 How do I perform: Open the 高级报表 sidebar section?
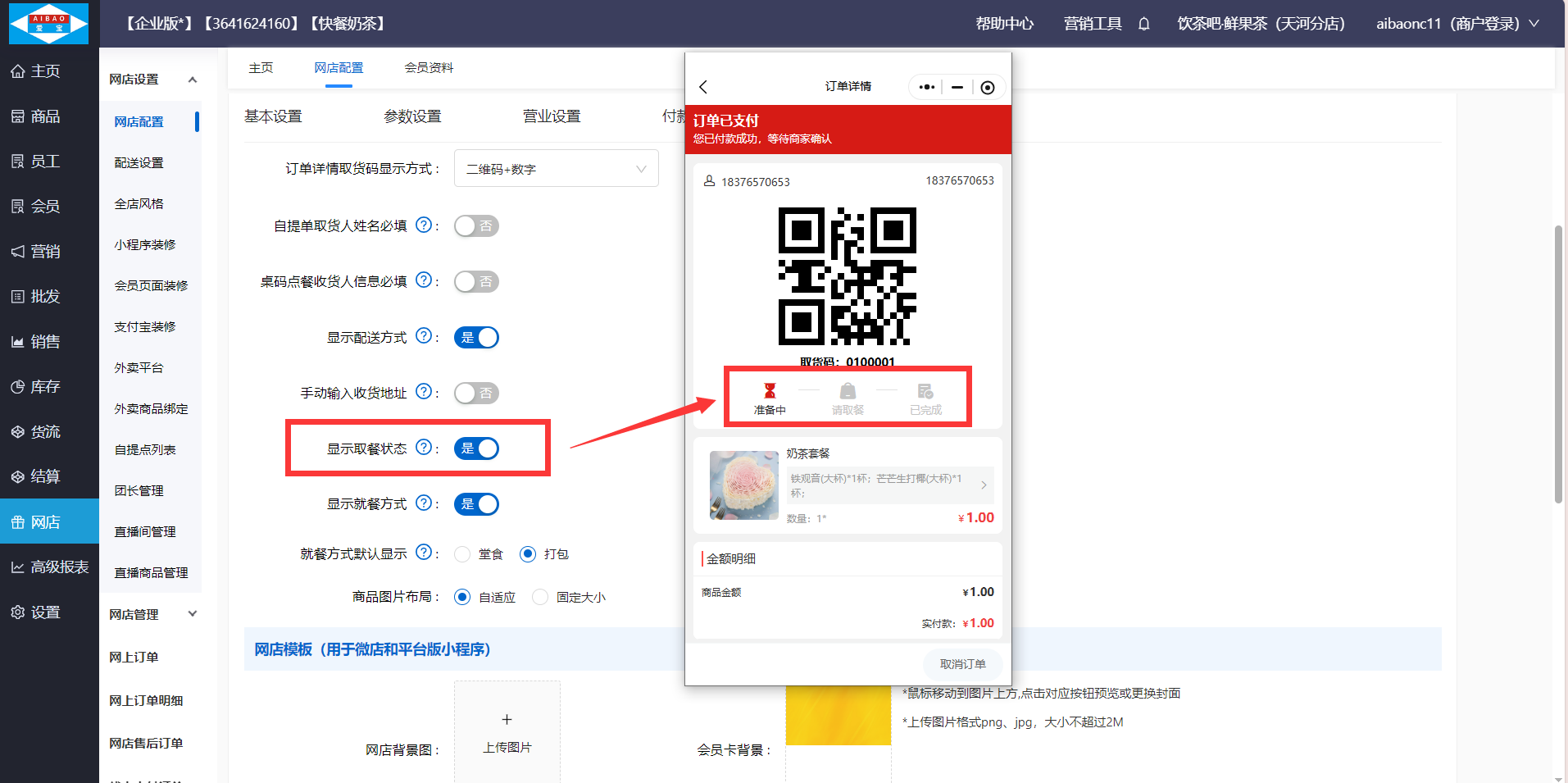pos(49,567)
